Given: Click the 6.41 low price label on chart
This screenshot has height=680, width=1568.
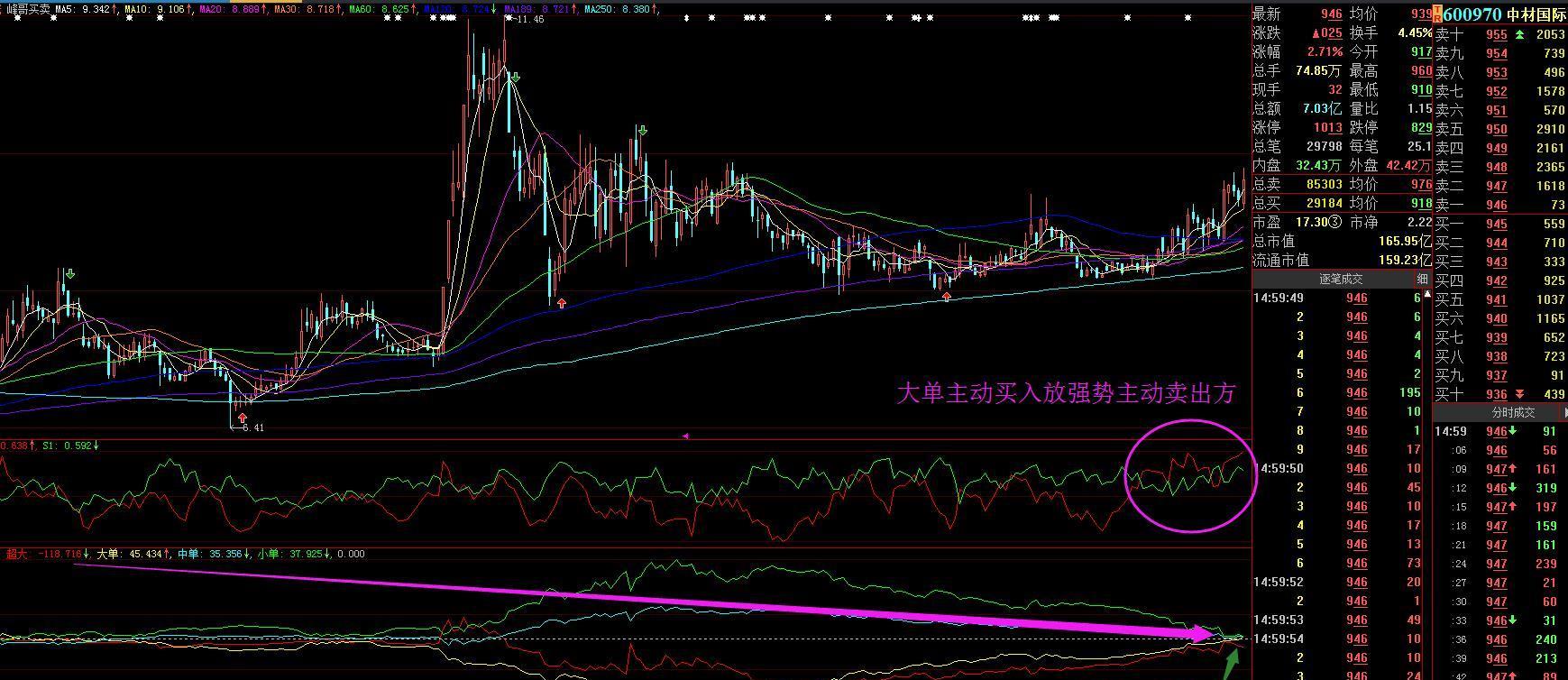Looking at the screenshot, I should click(252, 428).
